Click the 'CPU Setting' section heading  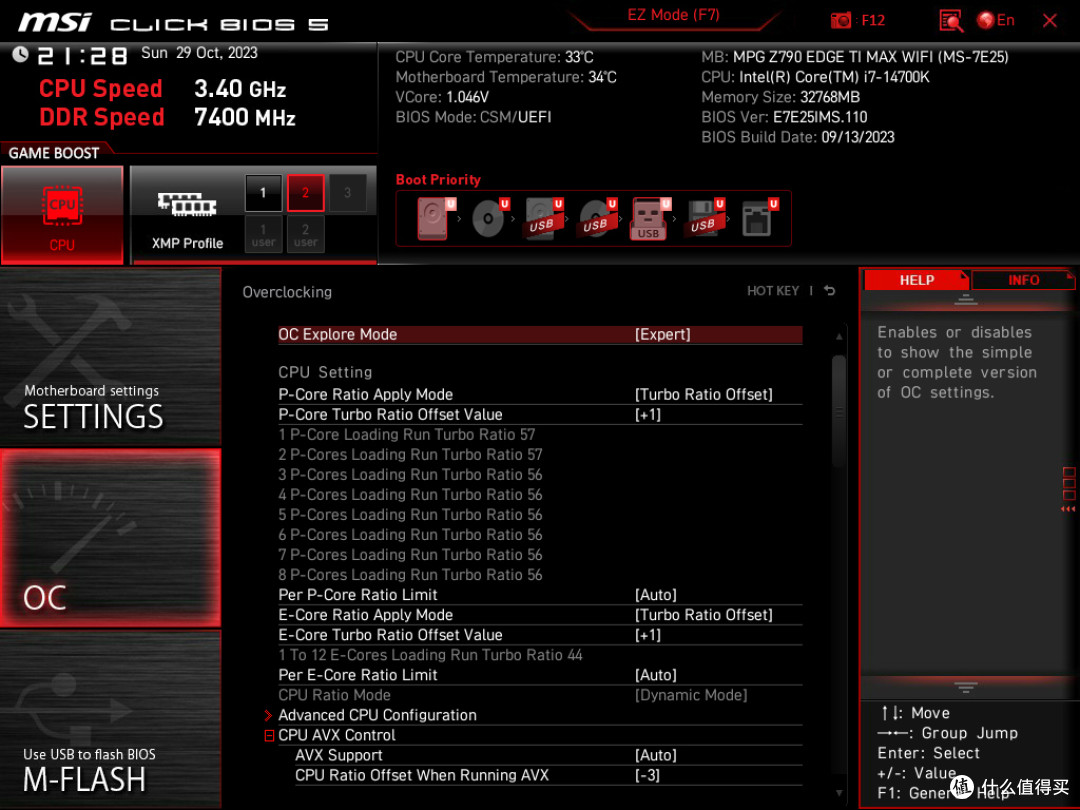[325, 373]
